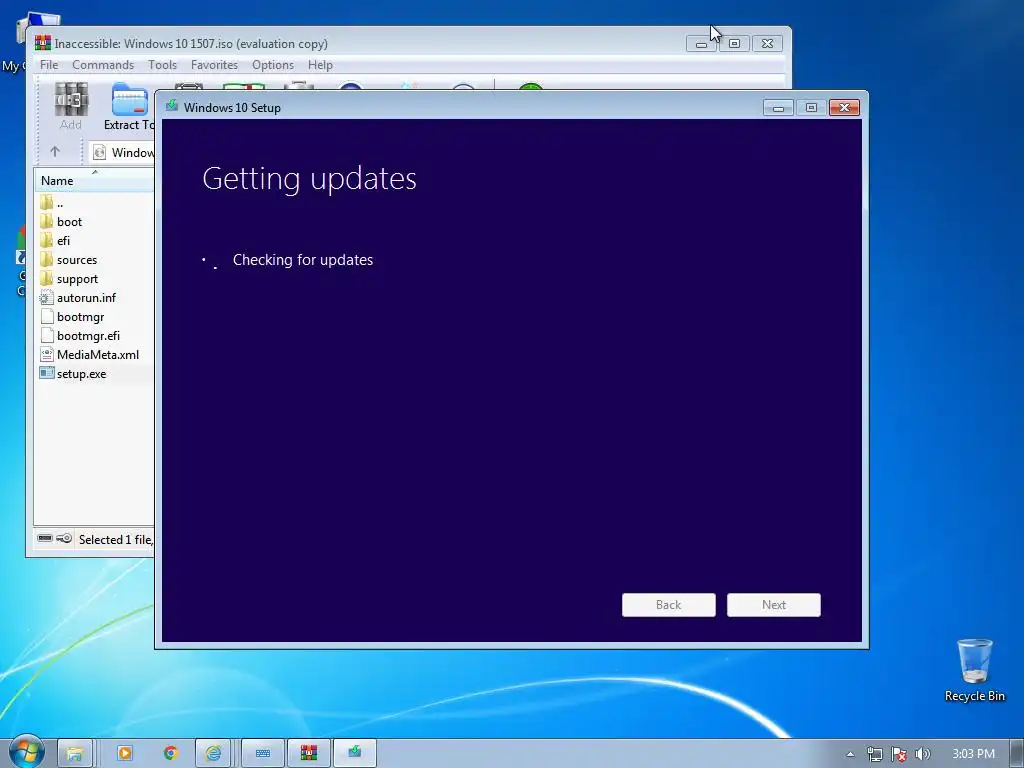Screen dimensions: 1024x768
Task: Click the 3:03 PM clock
Action: [973, 754]
